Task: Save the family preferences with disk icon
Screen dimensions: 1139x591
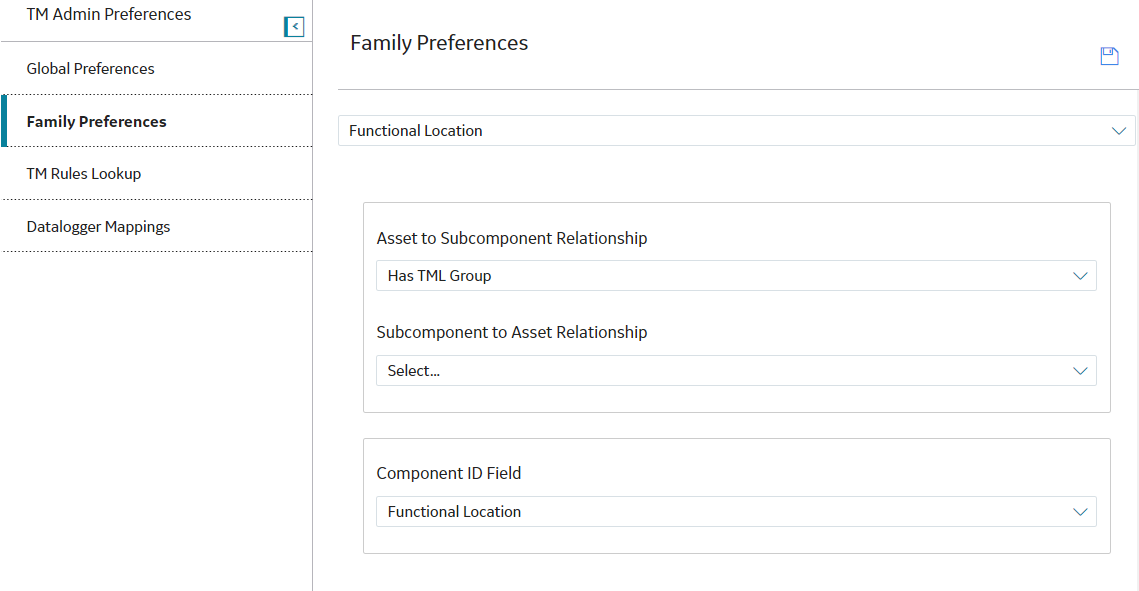Action: (1109, 56)
